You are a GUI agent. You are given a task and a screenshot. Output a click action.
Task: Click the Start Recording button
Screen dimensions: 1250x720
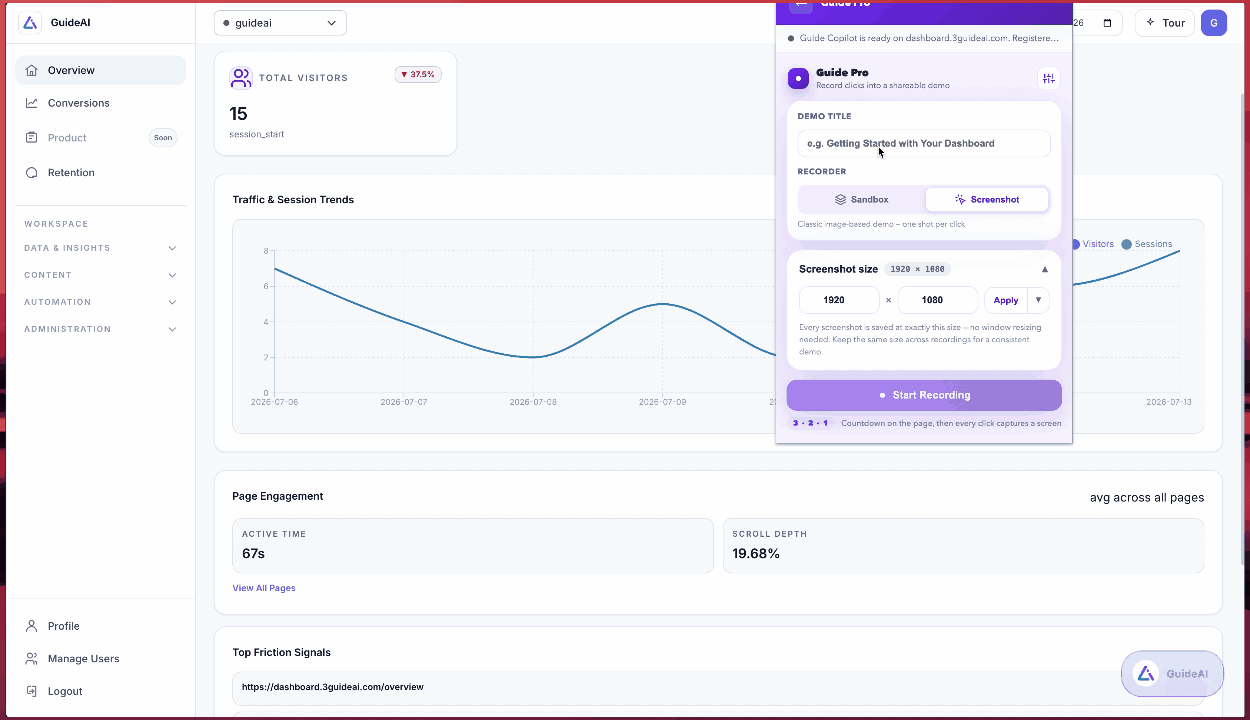click(x=924, y=395)
